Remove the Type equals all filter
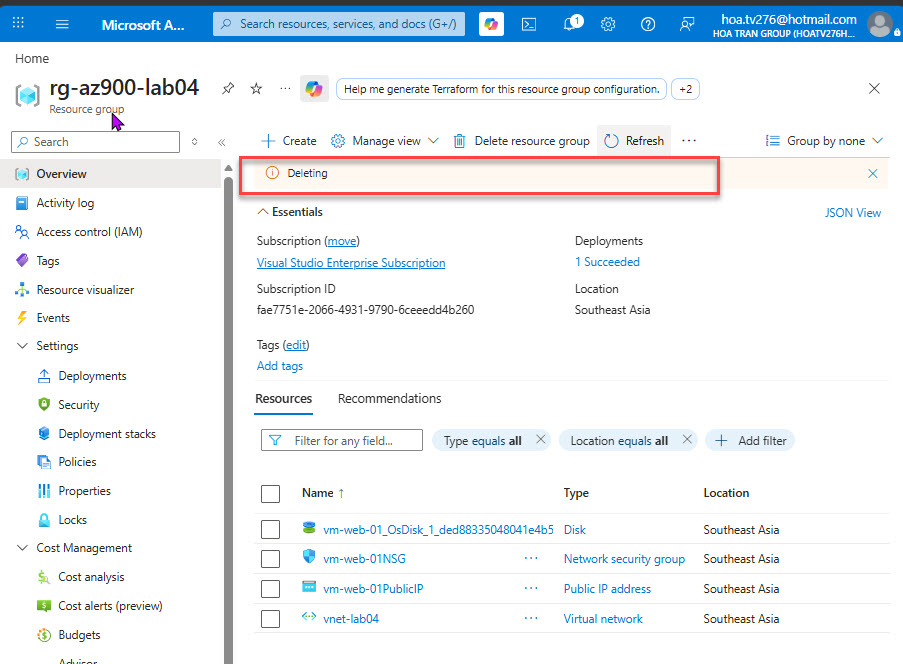Image resolution: width=903 pixels, height=664 pixels. click(540, 439)
